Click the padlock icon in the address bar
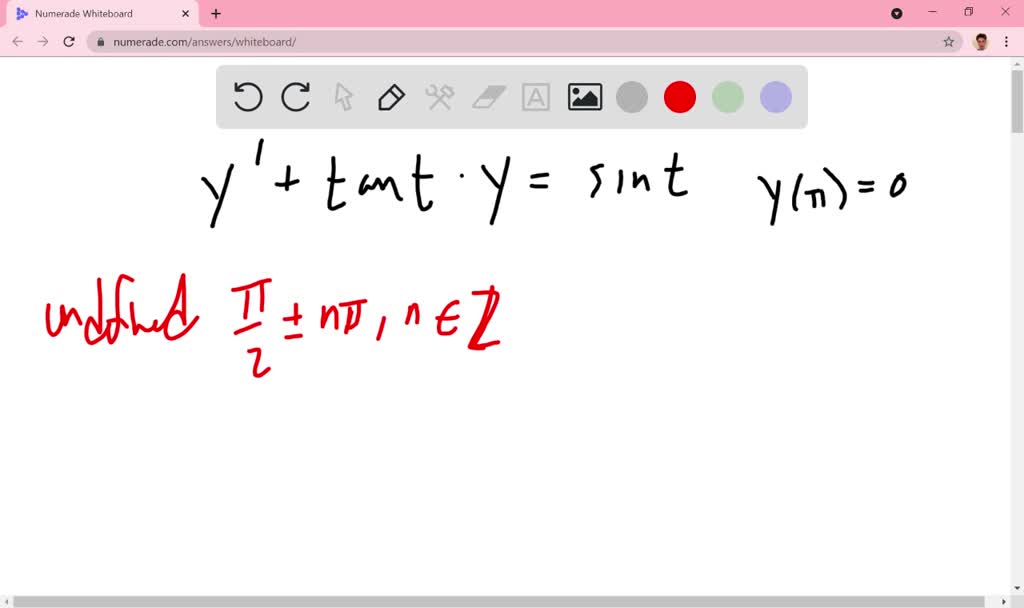Viewport: 1024px width, 608px height. tap(102, 42)
